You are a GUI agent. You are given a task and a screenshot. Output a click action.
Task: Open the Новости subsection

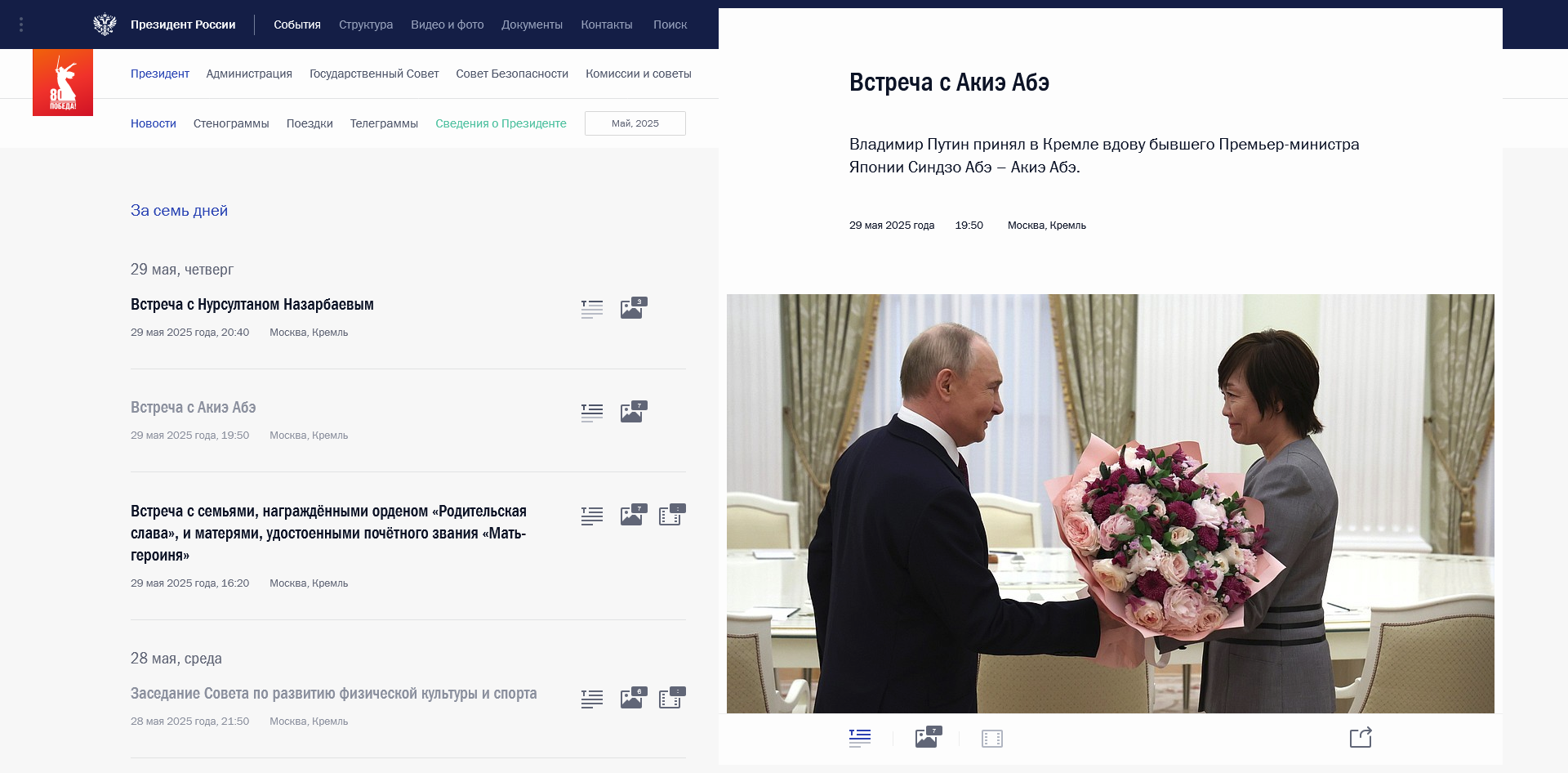(x=154, y=123)
